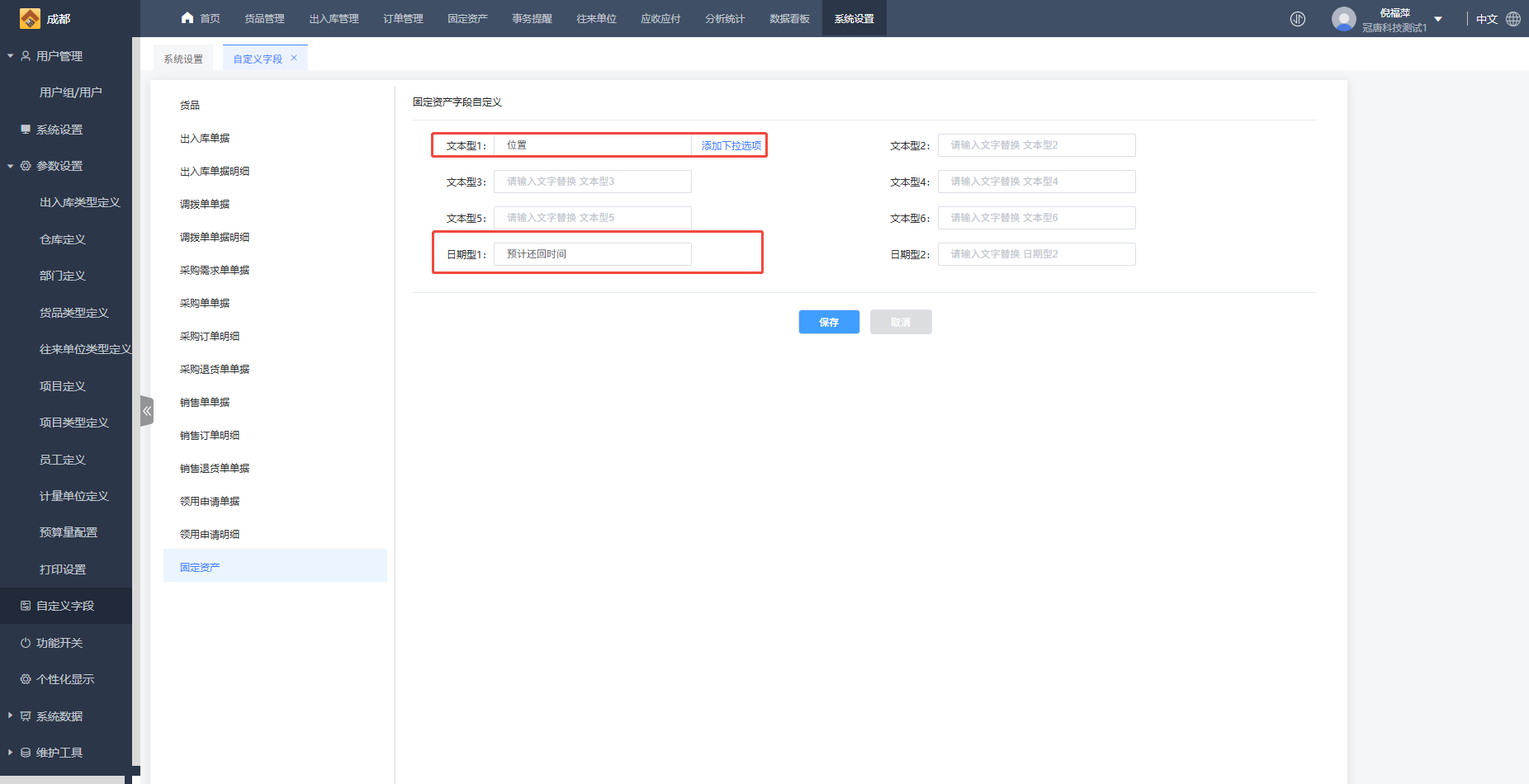Open 分析统计 in top navigation
1529x784 pixels.
pyautogui.click(x=725, y=18)
